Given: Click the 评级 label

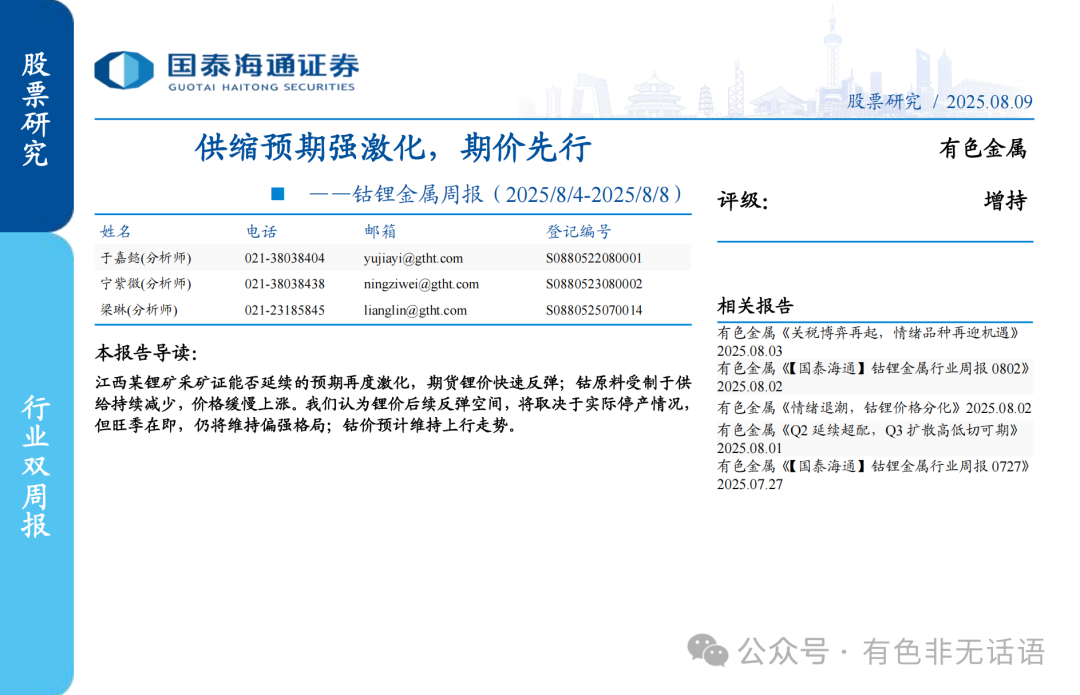Looking at the screenshot, I should [x=742, y=201].
